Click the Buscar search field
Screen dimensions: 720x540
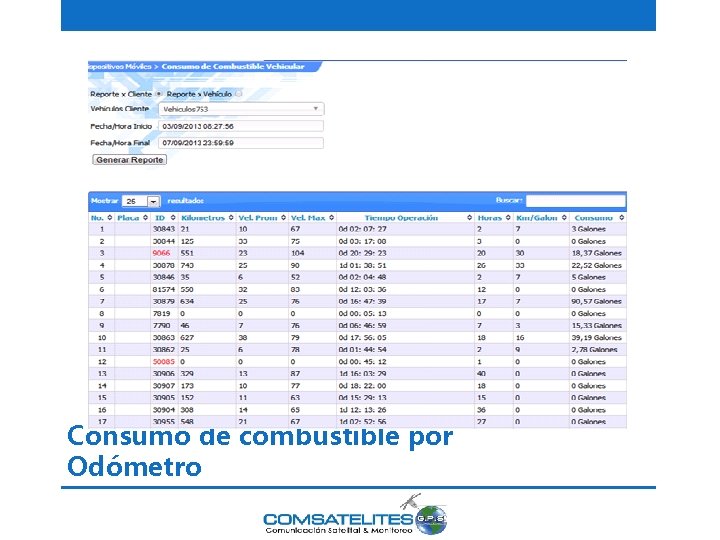pos(575,201)
